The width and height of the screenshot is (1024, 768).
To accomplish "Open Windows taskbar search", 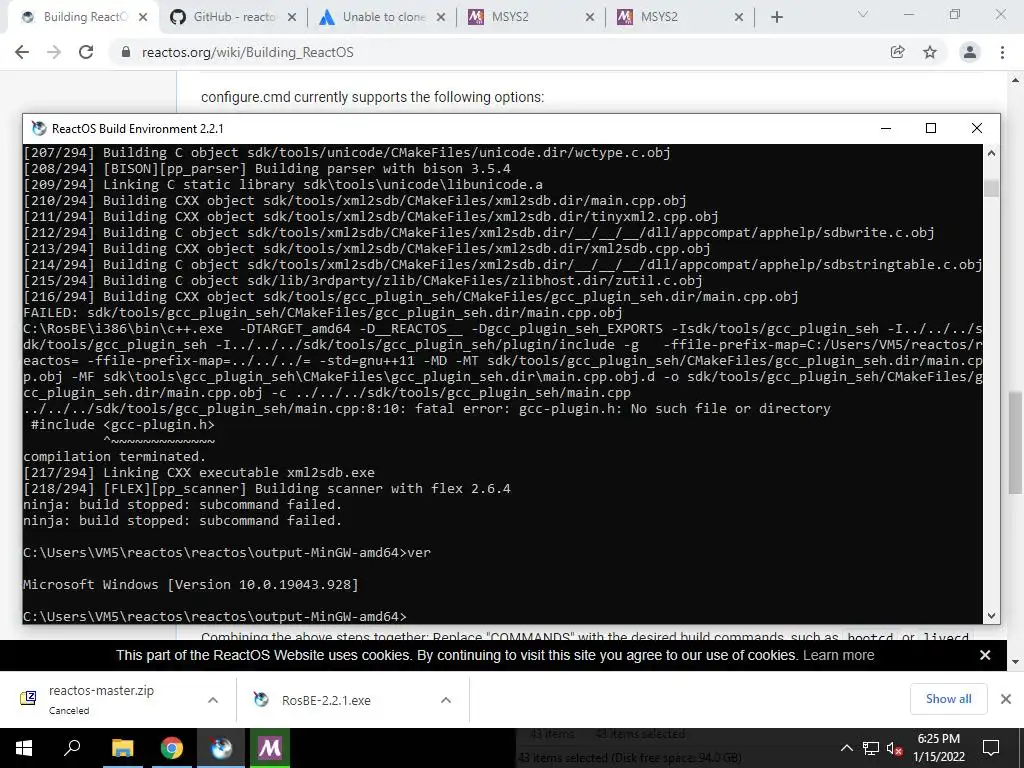I will click(72, 748).
